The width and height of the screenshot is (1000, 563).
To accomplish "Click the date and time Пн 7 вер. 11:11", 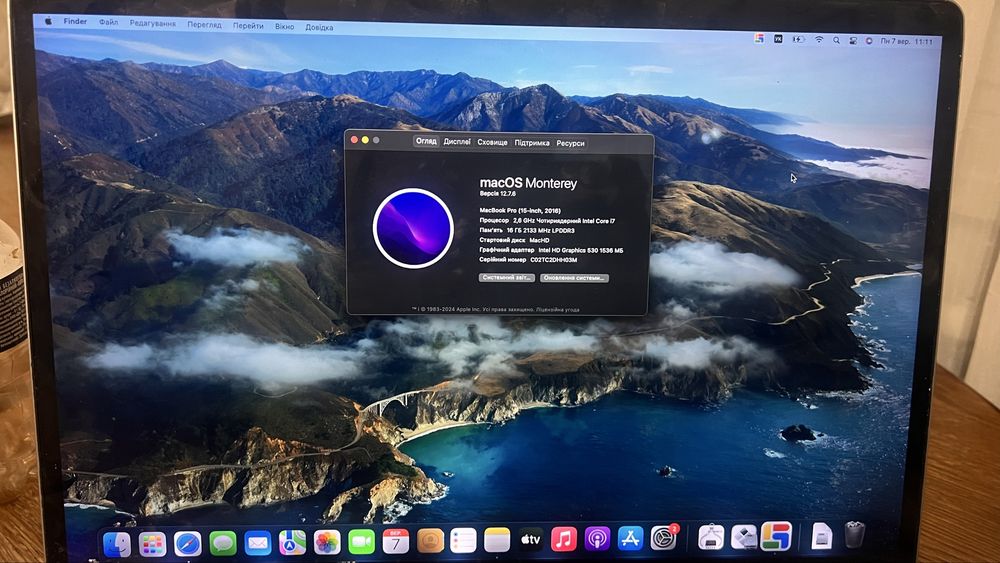I will [x=906, y=41].
